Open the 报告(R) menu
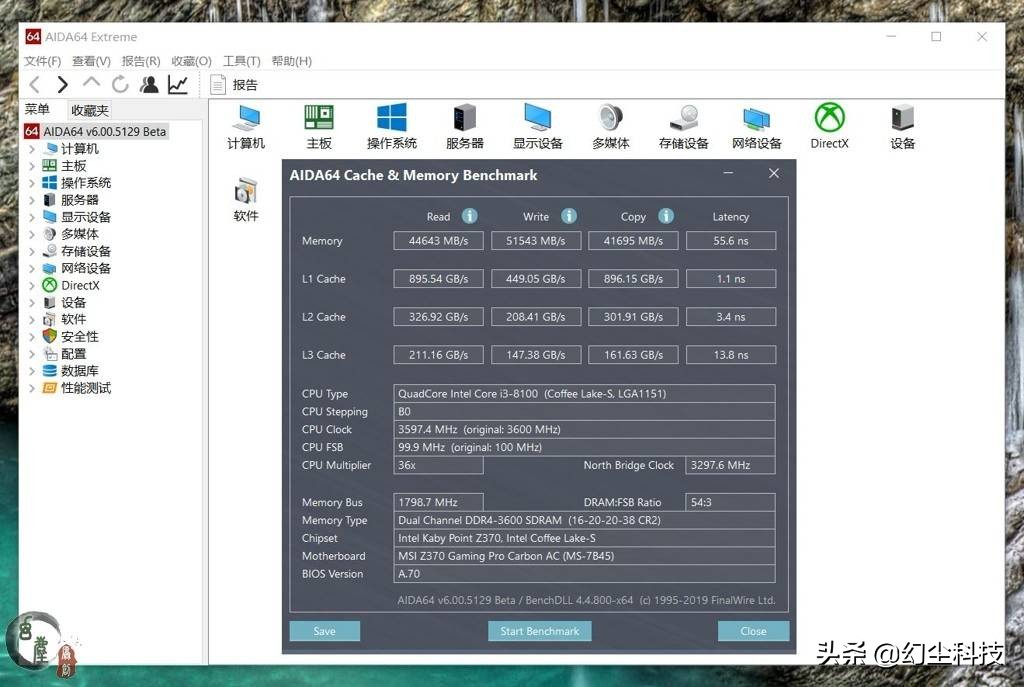The width and height of the screenshot is (1024, 687). (x=141, y=61)
